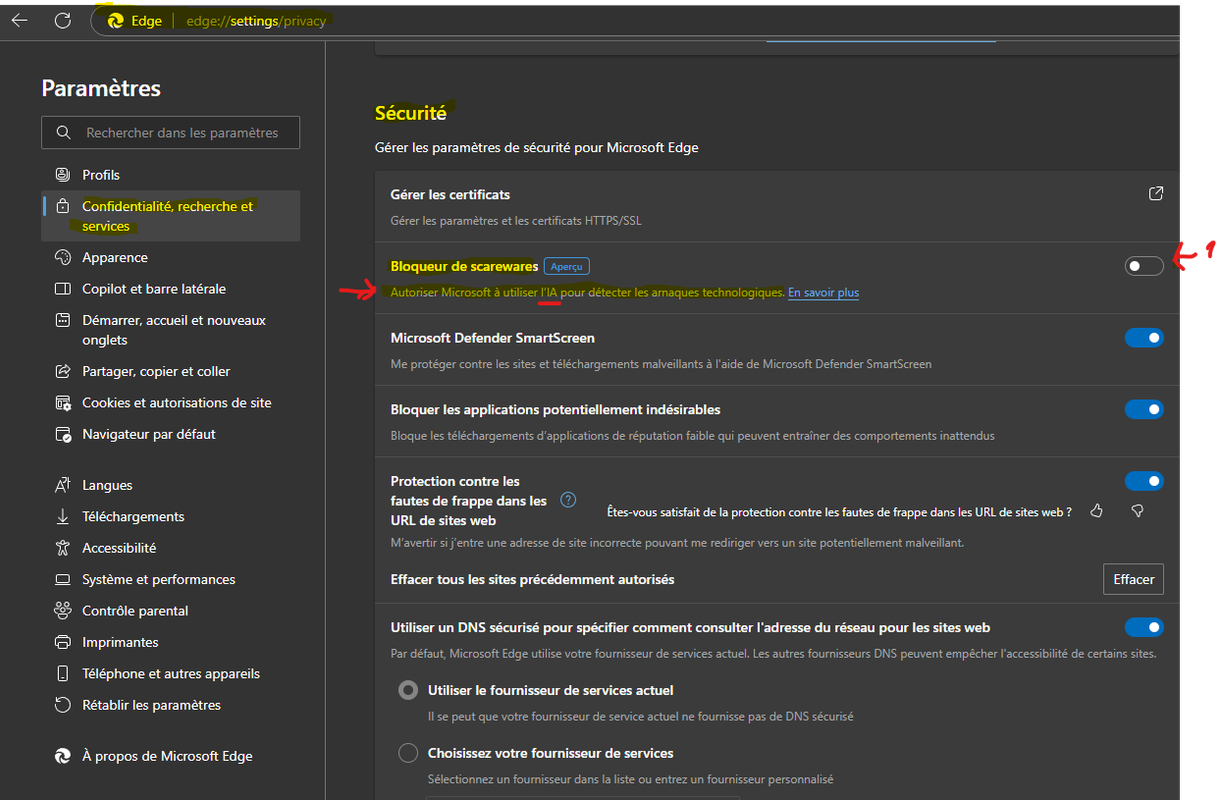Click the Imprimantes printer icon
1217x800 pixels.
[63, 642]
